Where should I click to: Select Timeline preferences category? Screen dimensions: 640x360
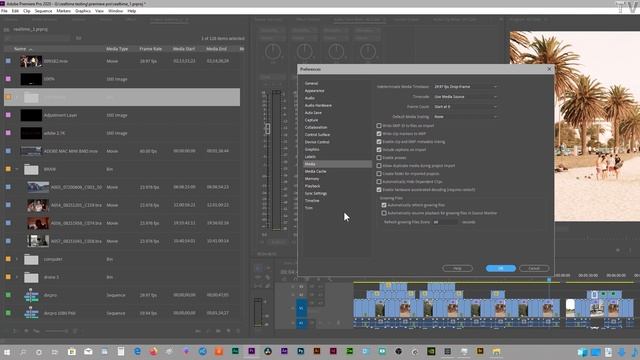(312, 201)
